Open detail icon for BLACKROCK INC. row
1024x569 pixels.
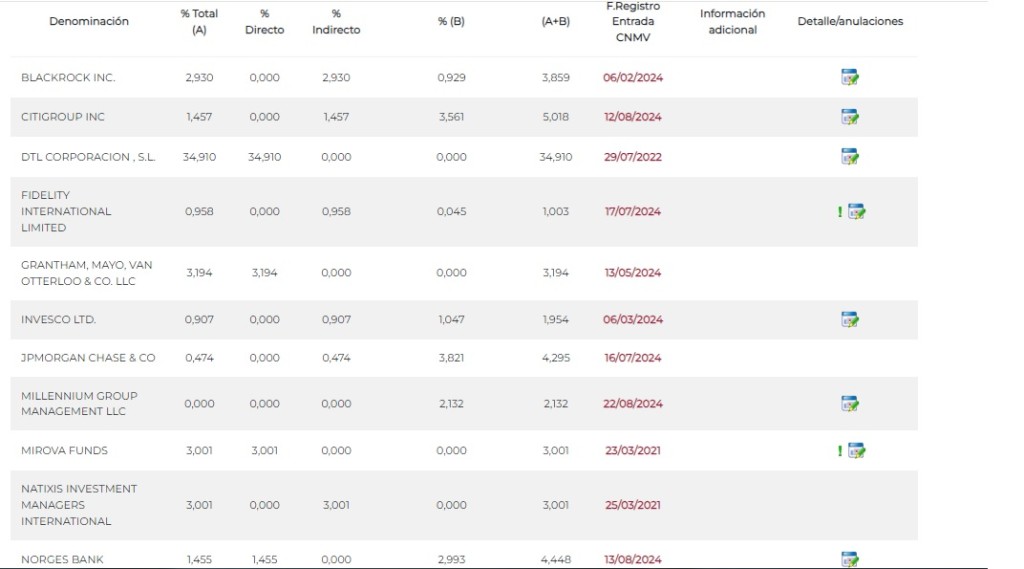(850, 77)
